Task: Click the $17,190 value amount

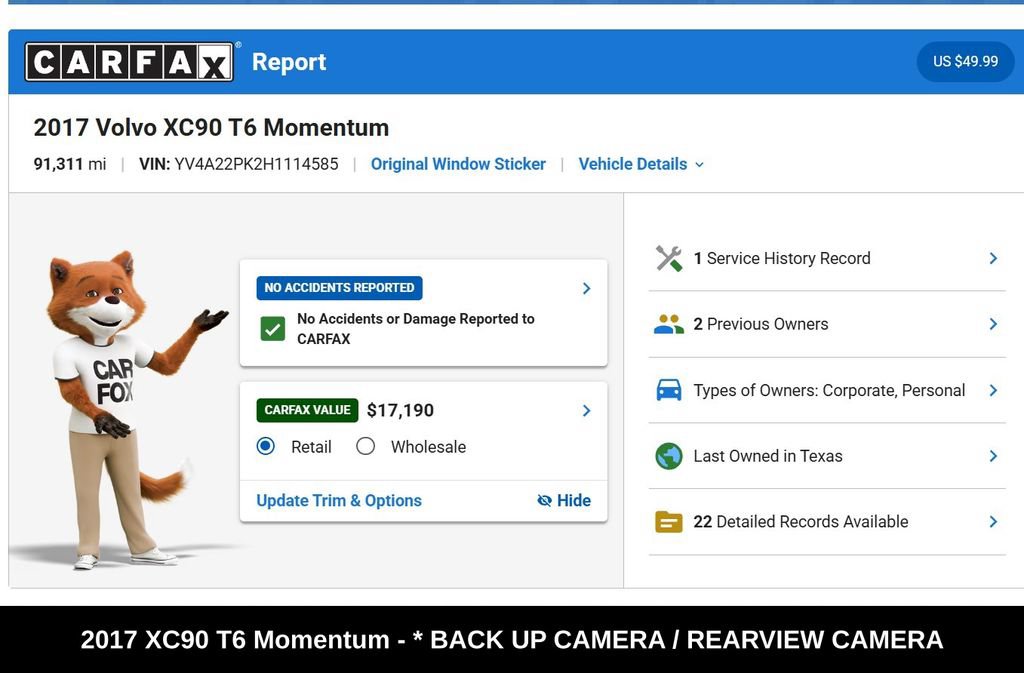Action: [x=400, y=411]
